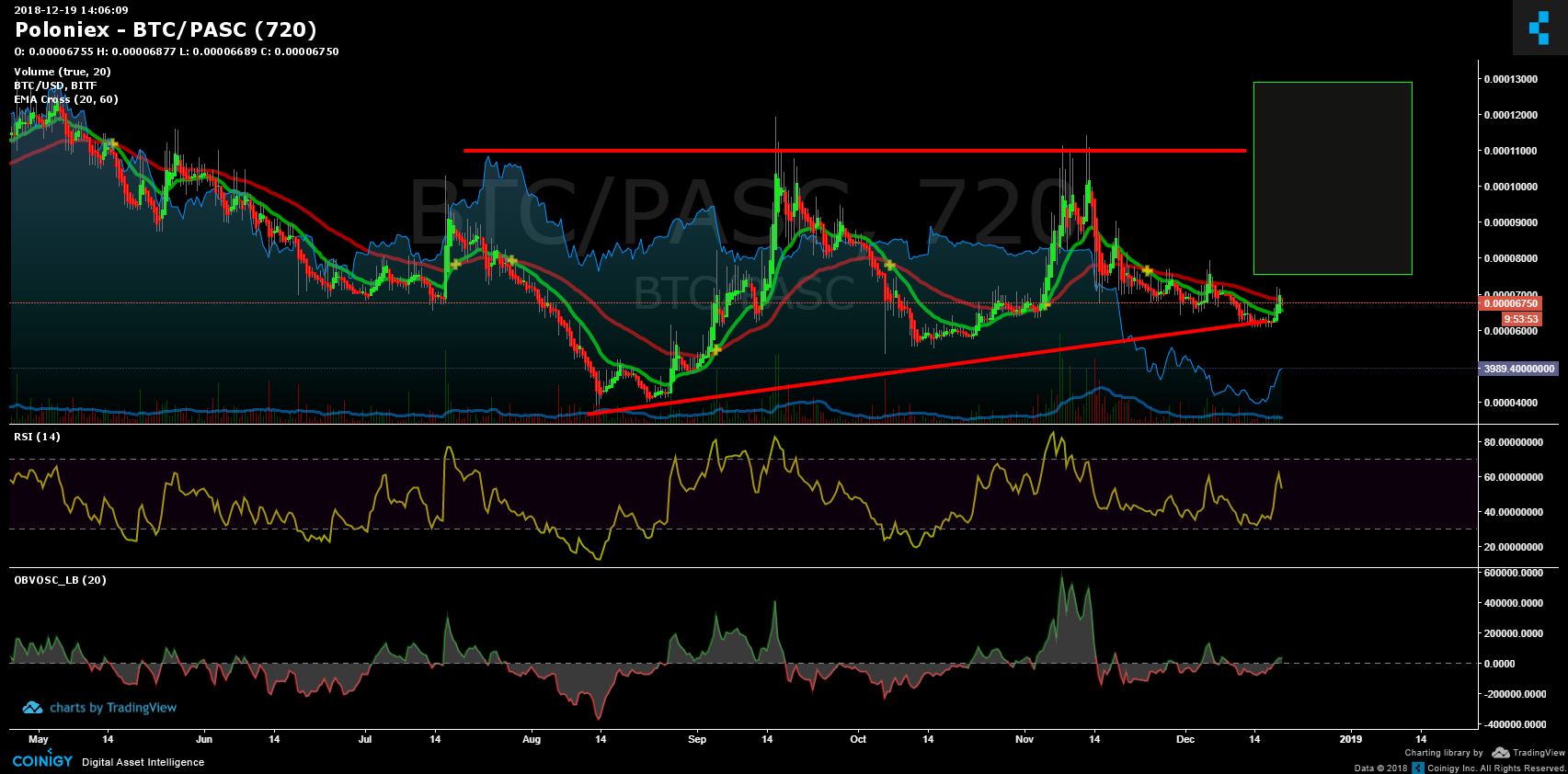Image resolution: width=1568 pixels, height=774 pixels.
Task: Click the RSI 80.00000000 axis label
Action: pyautogui.click(x=1513, y=442)
